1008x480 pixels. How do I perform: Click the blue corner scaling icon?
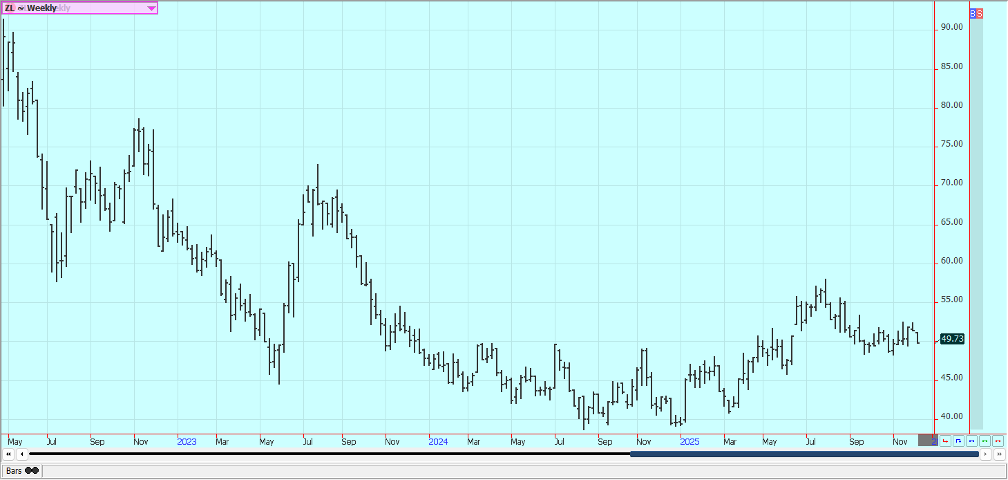coord(958,440)
